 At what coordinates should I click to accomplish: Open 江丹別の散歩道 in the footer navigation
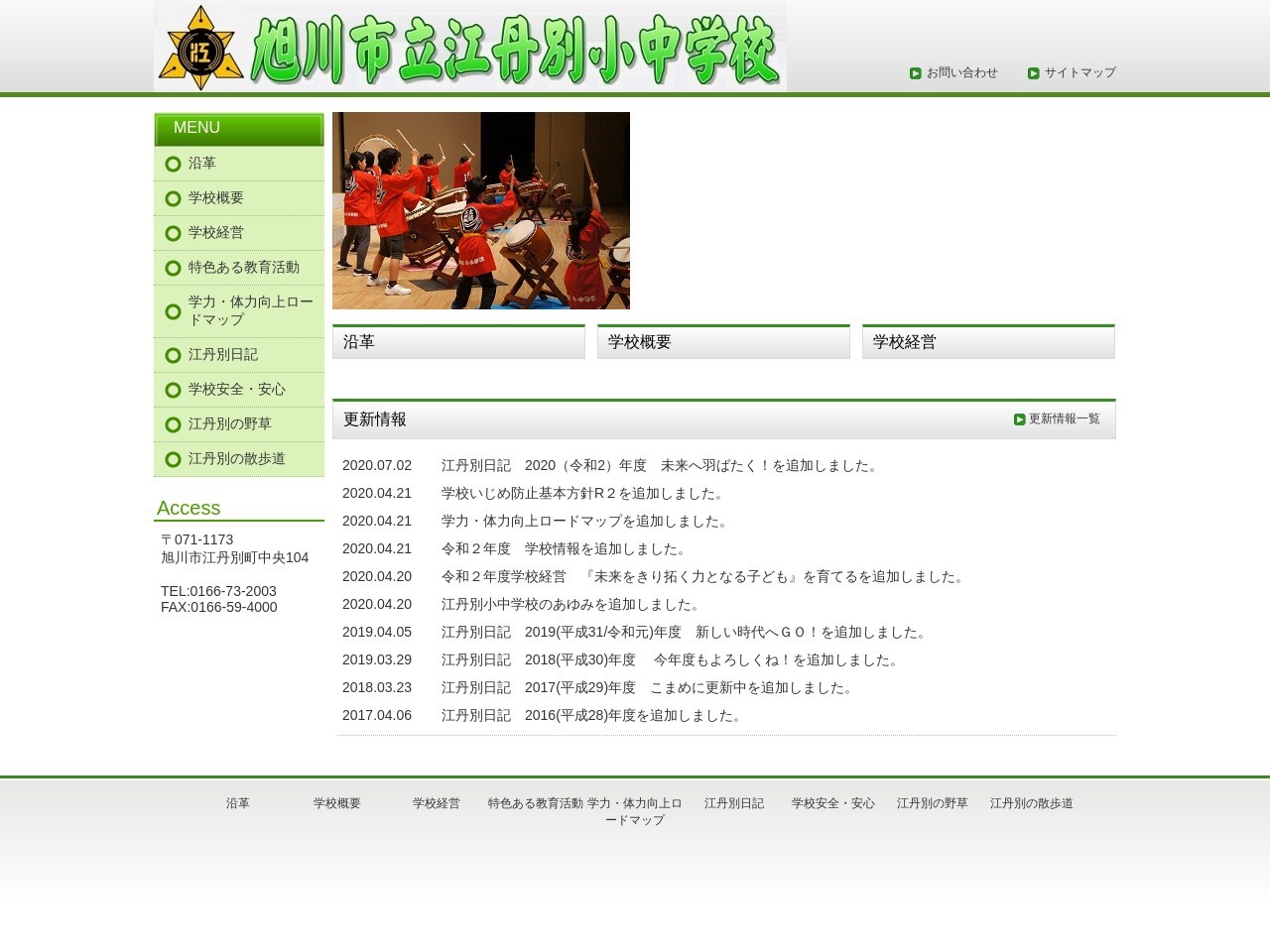pyautogui.click(x=1032, y=803)
